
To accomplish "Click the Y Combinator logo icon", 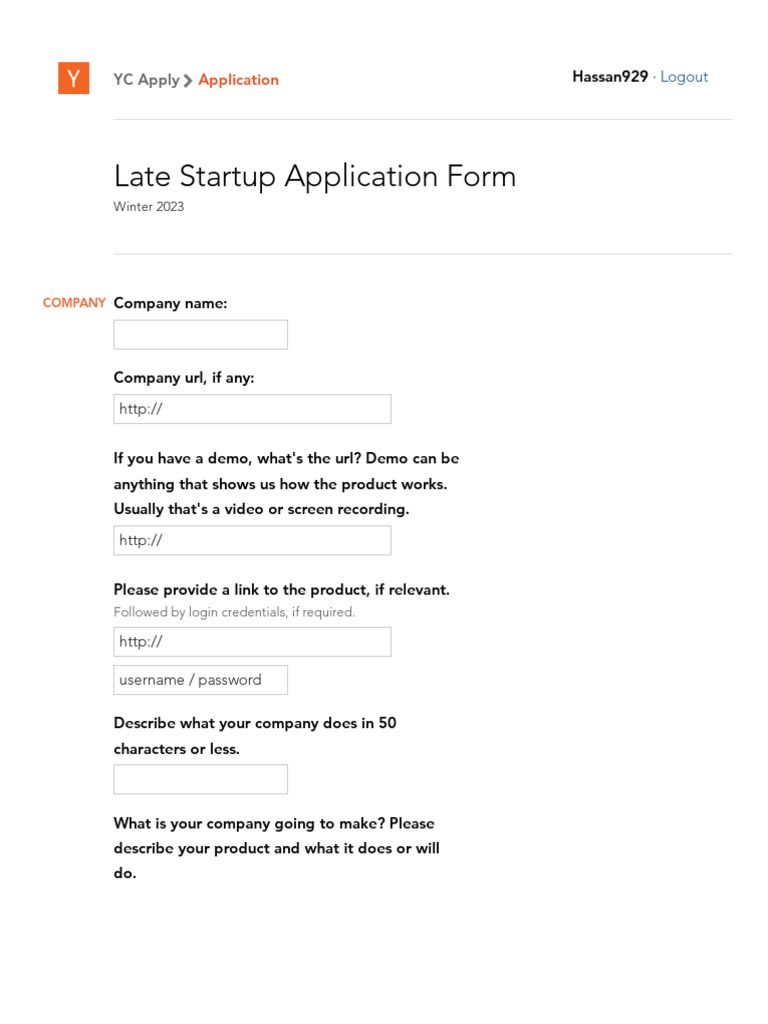I will 73,78.
